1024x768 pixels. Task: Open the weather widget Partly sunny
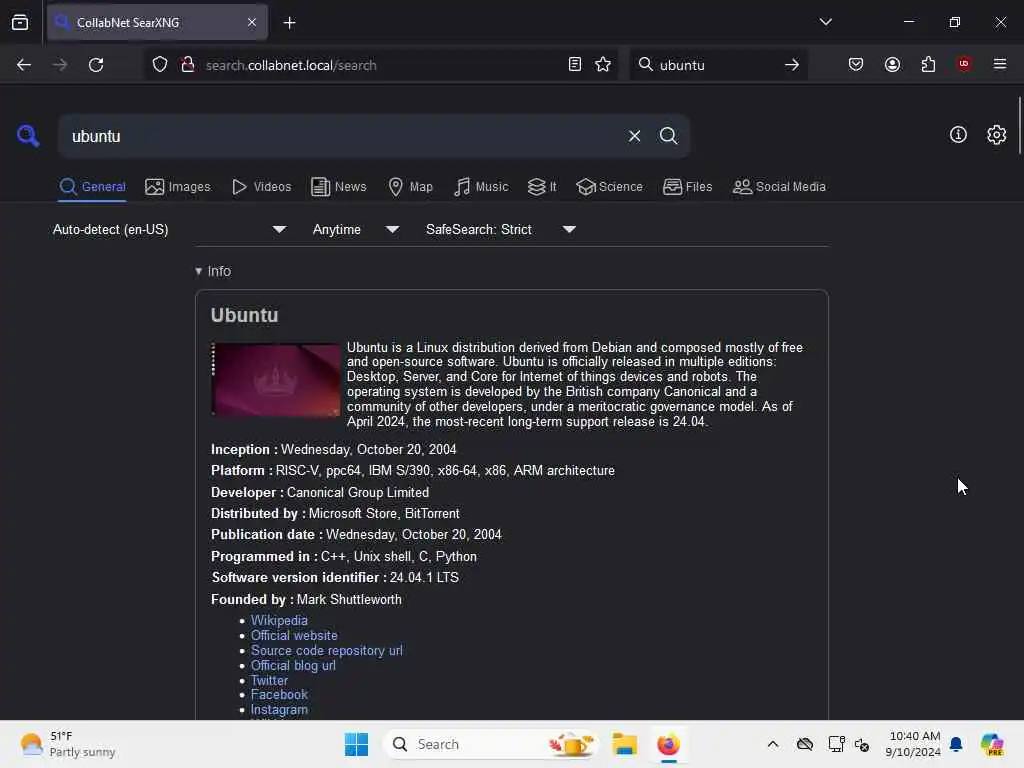[67, 744]
